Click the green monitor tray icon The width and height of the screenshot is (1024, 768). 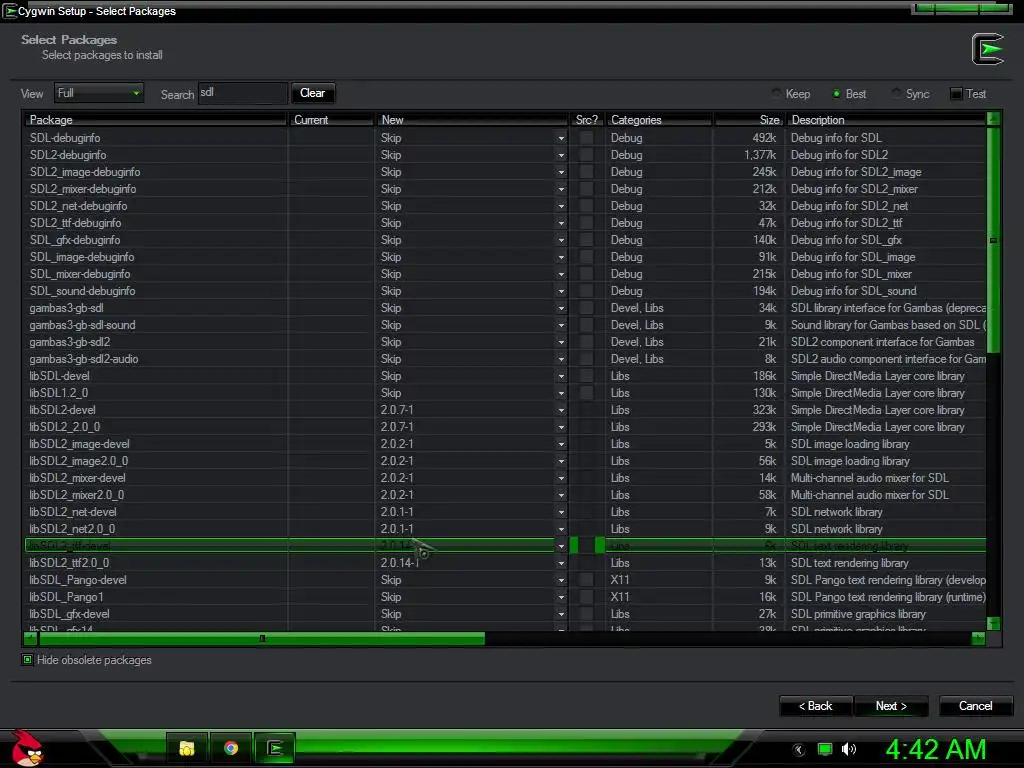coord(825,749)
